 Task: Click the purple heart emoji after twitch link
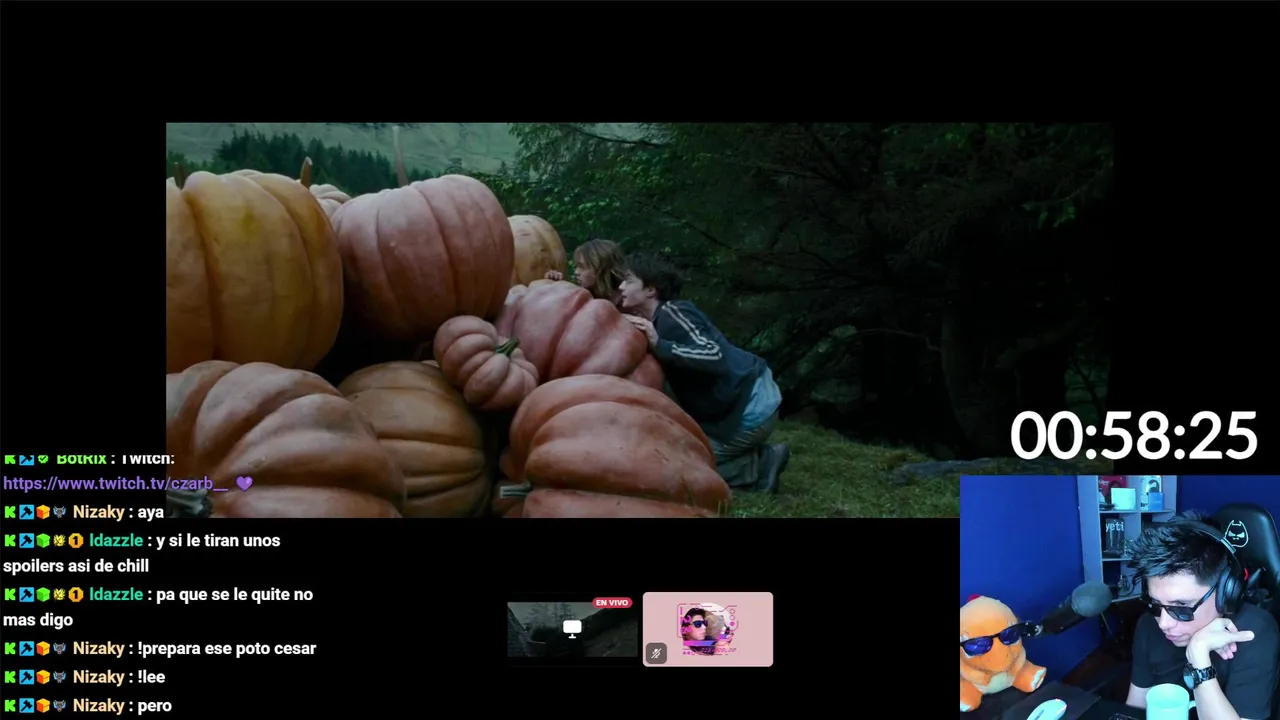coord(244,483)
